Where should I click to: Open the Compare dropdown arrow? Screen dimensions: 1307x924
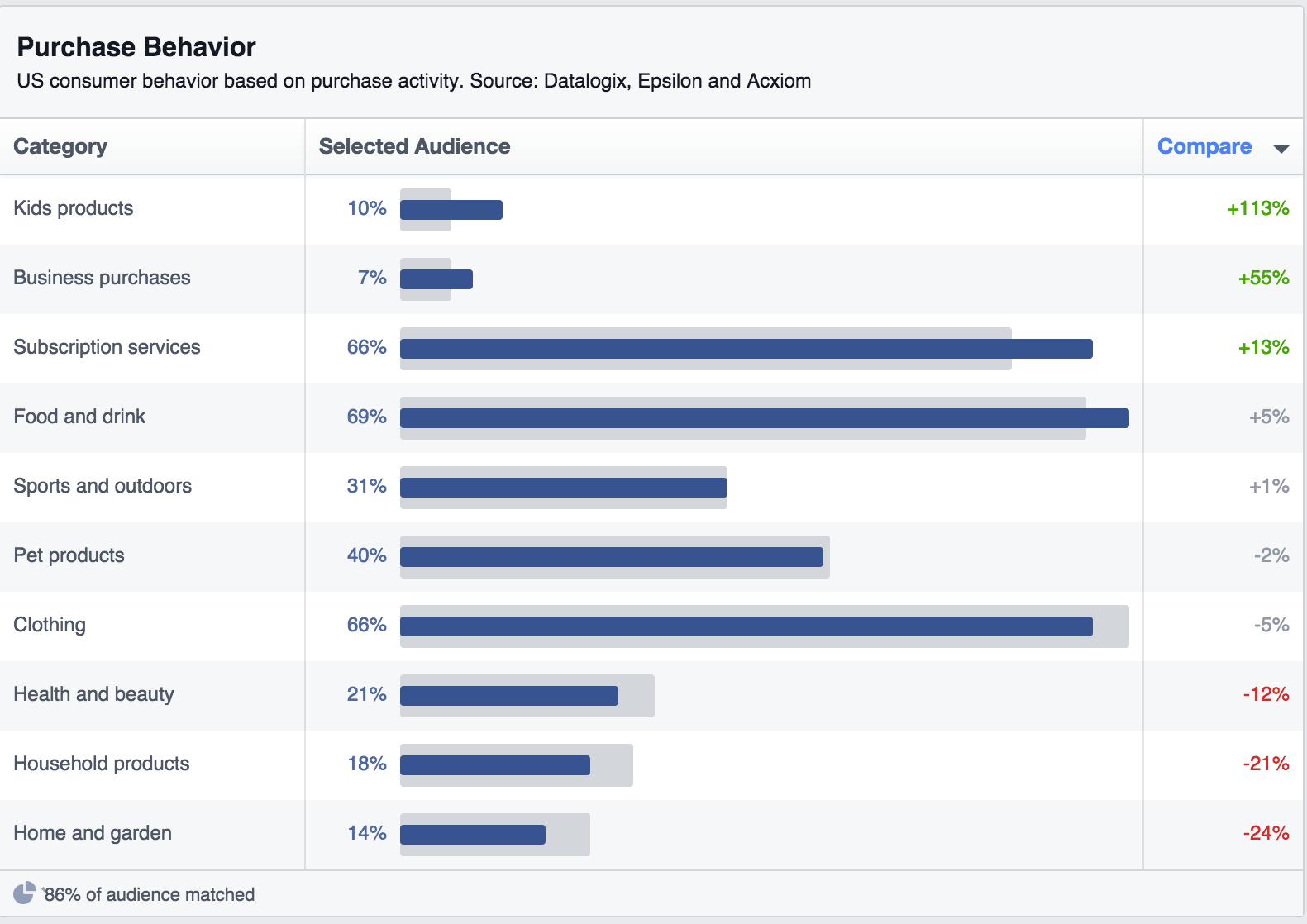pyautogui.click(x=1280, y=149)
